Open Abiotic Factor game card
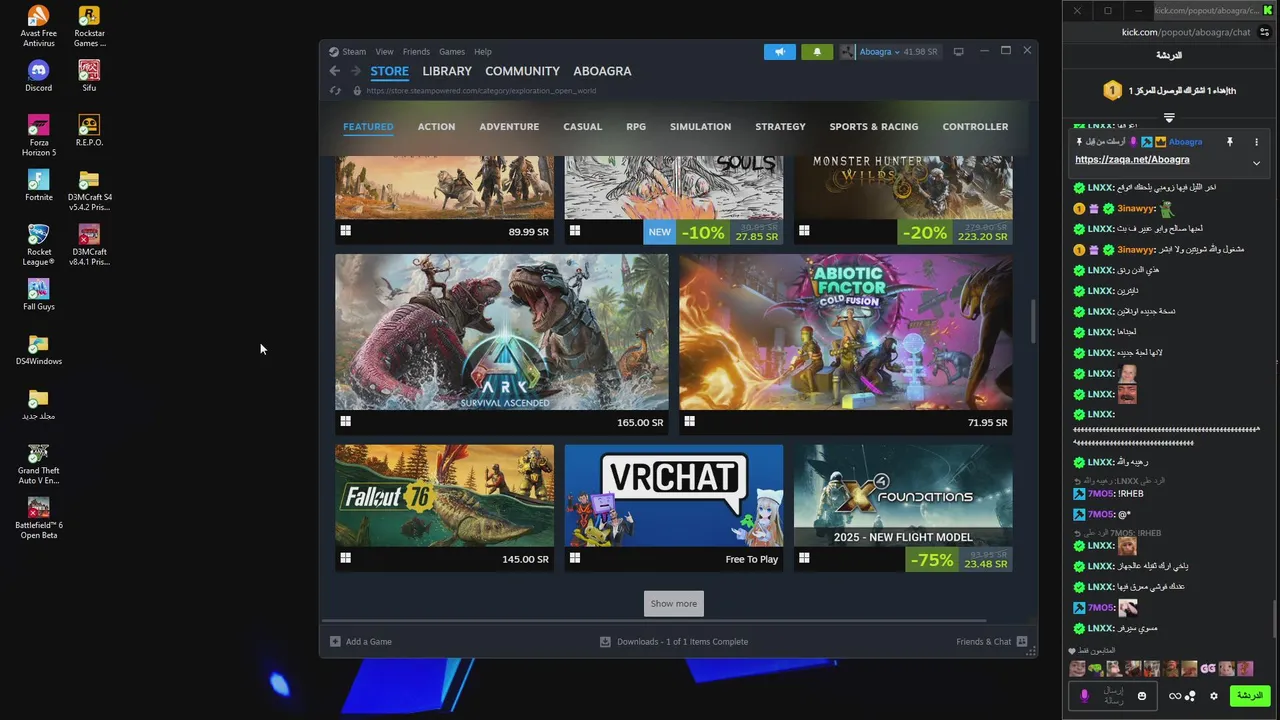 pos(846,344)
